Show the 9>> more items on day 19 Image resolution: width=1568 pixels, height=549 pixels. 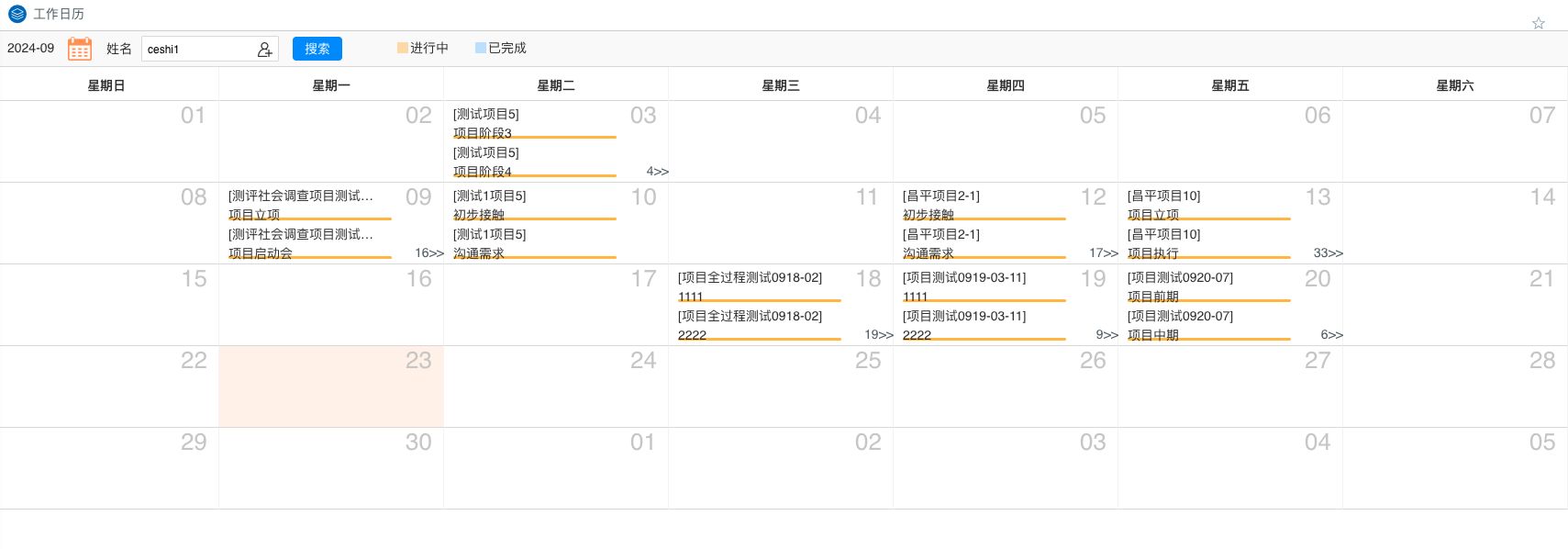1106,335
